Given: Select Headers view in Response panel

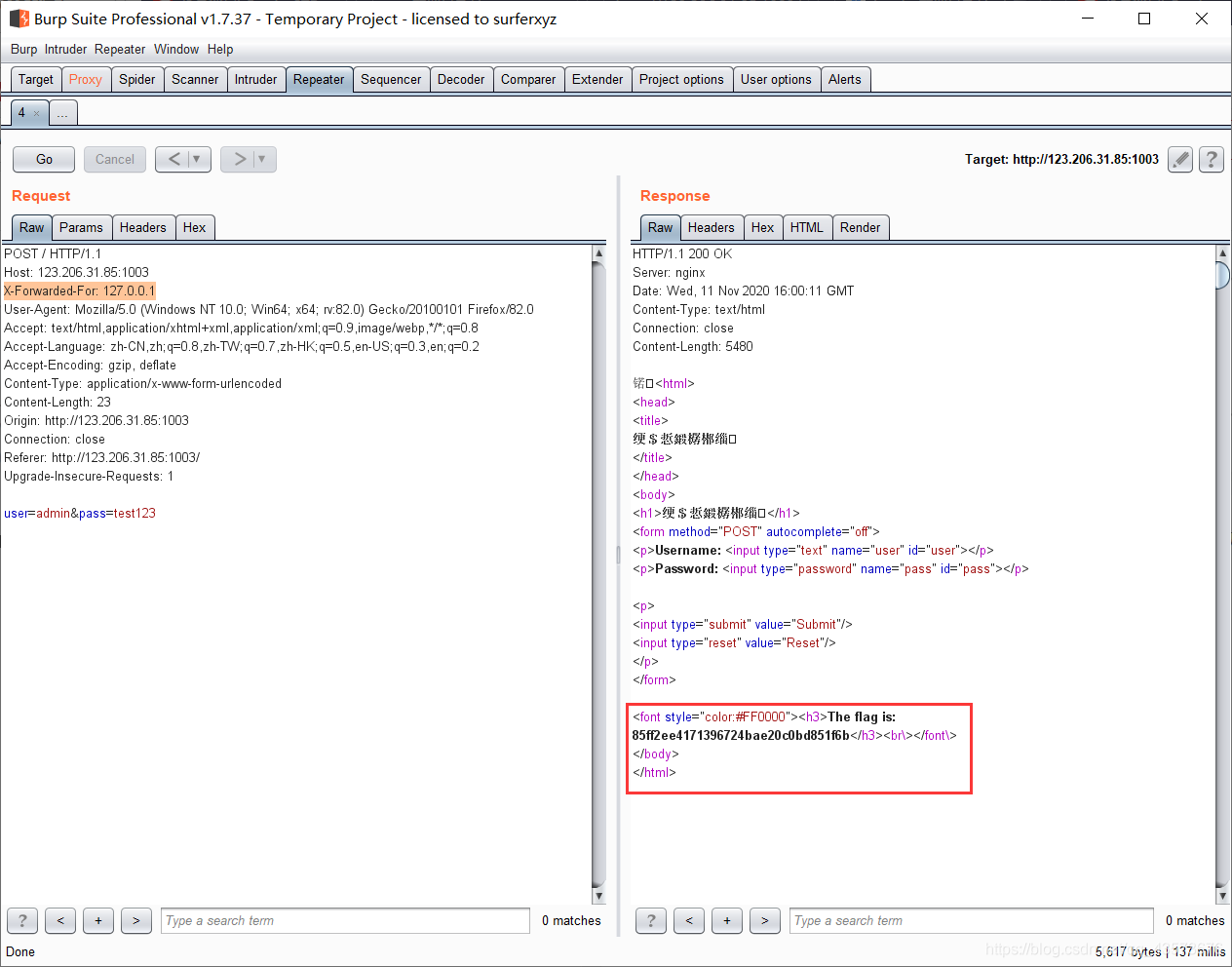Looking at the screenshot, I should 712,228.
